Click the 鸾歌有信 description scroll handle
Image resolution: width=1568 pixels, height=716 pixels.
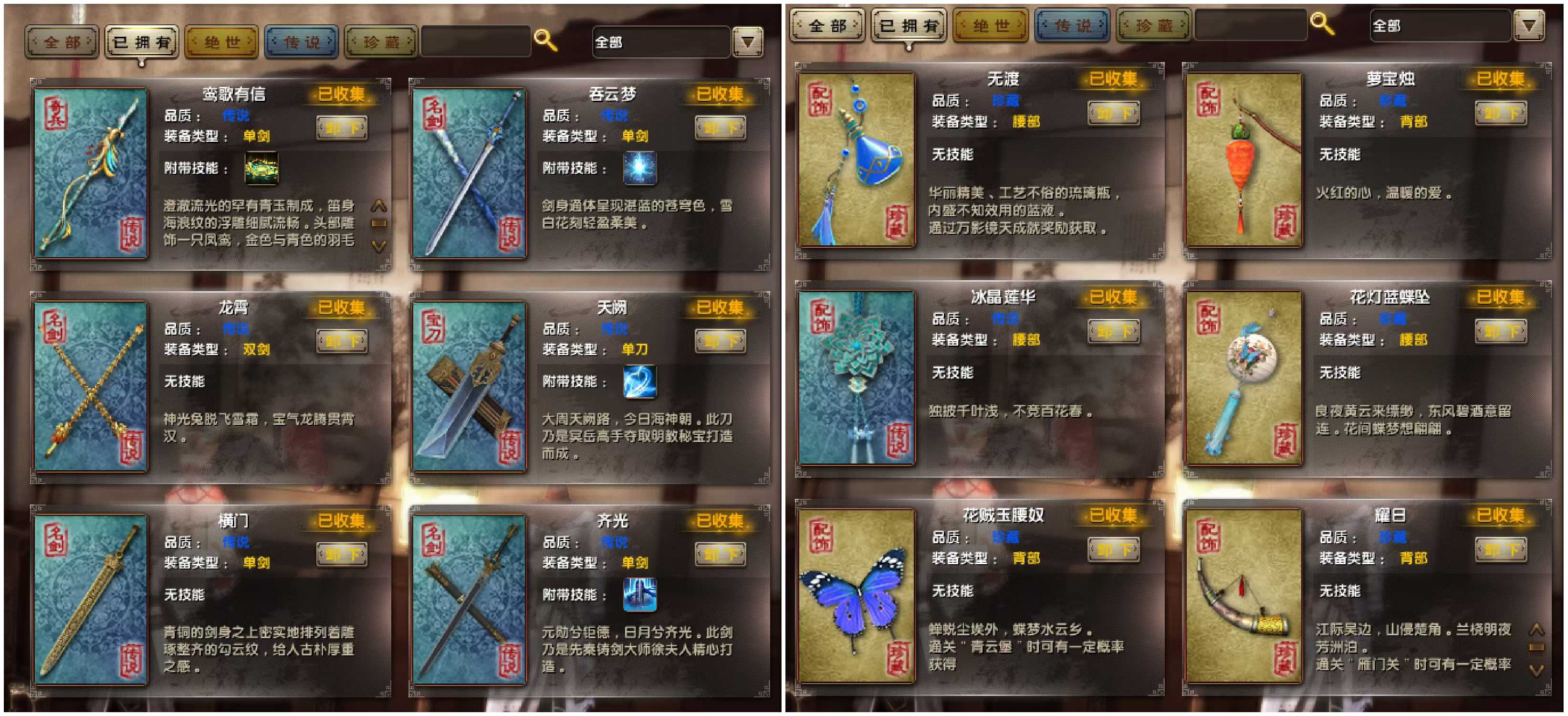coord(378,223)
